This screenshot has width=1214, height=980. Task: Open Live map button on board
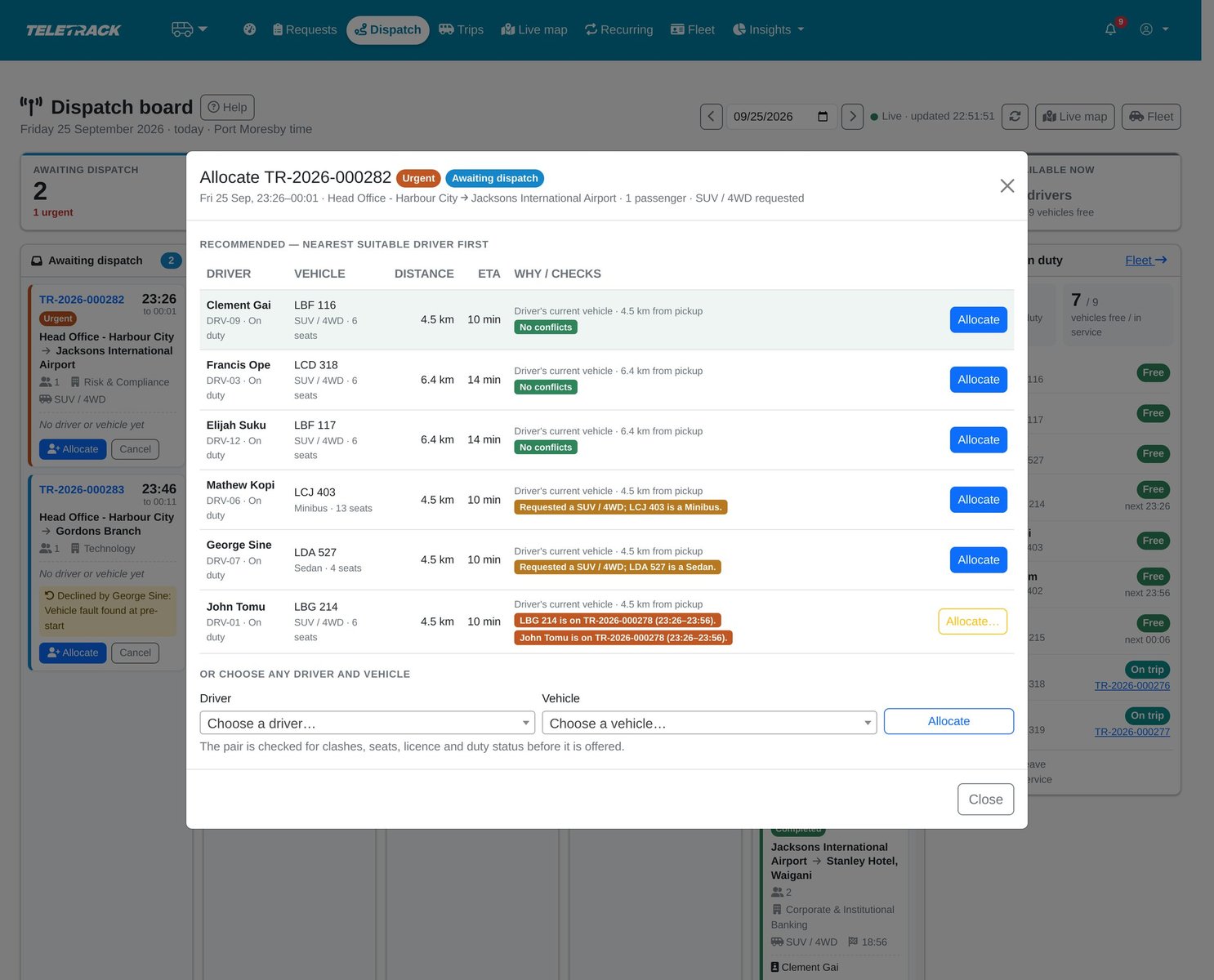[x=1075, y=116]
